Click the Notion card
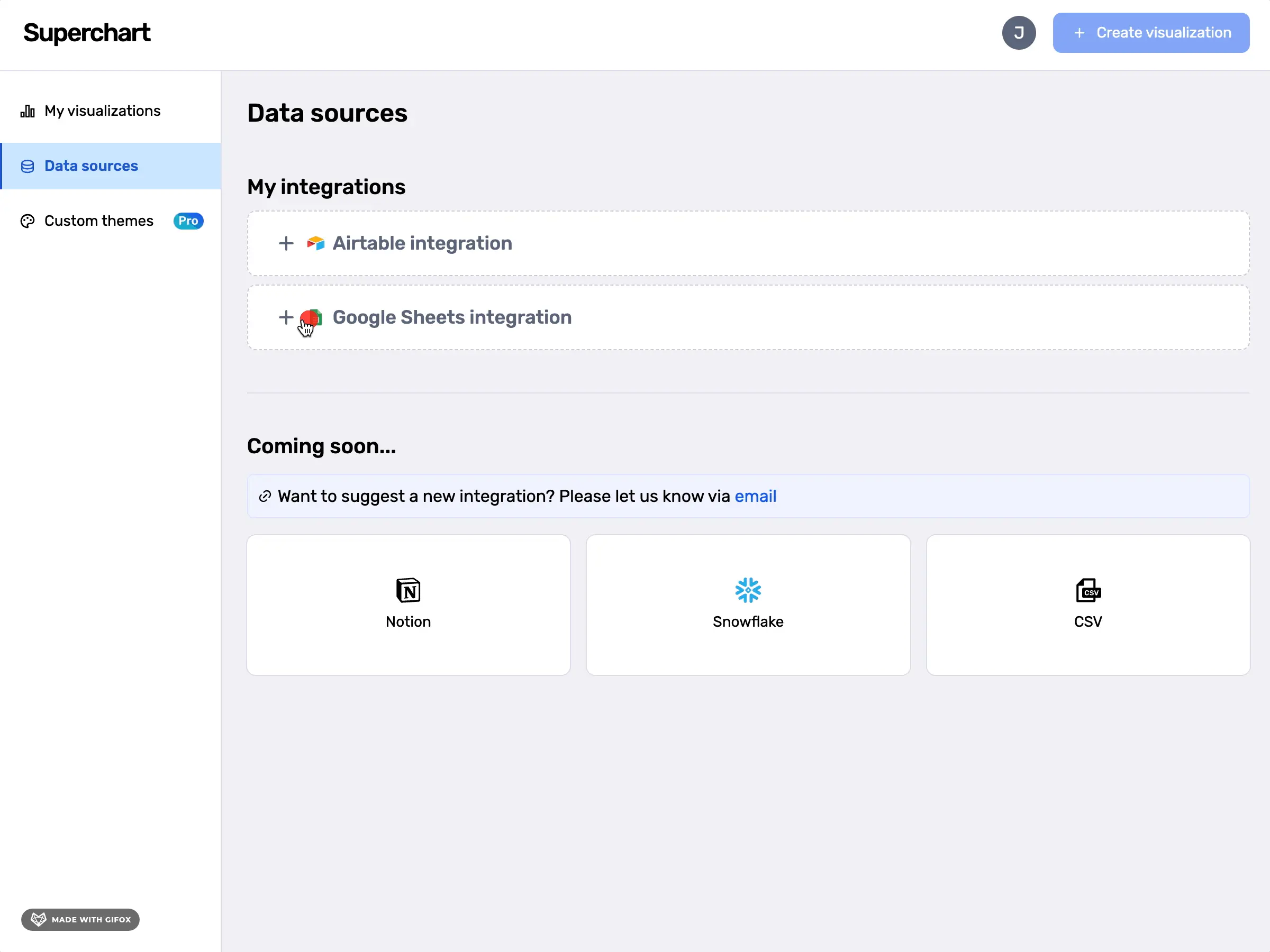This screenshot has height=952, width=1270. pyautogui.click(x=408, y=605)
